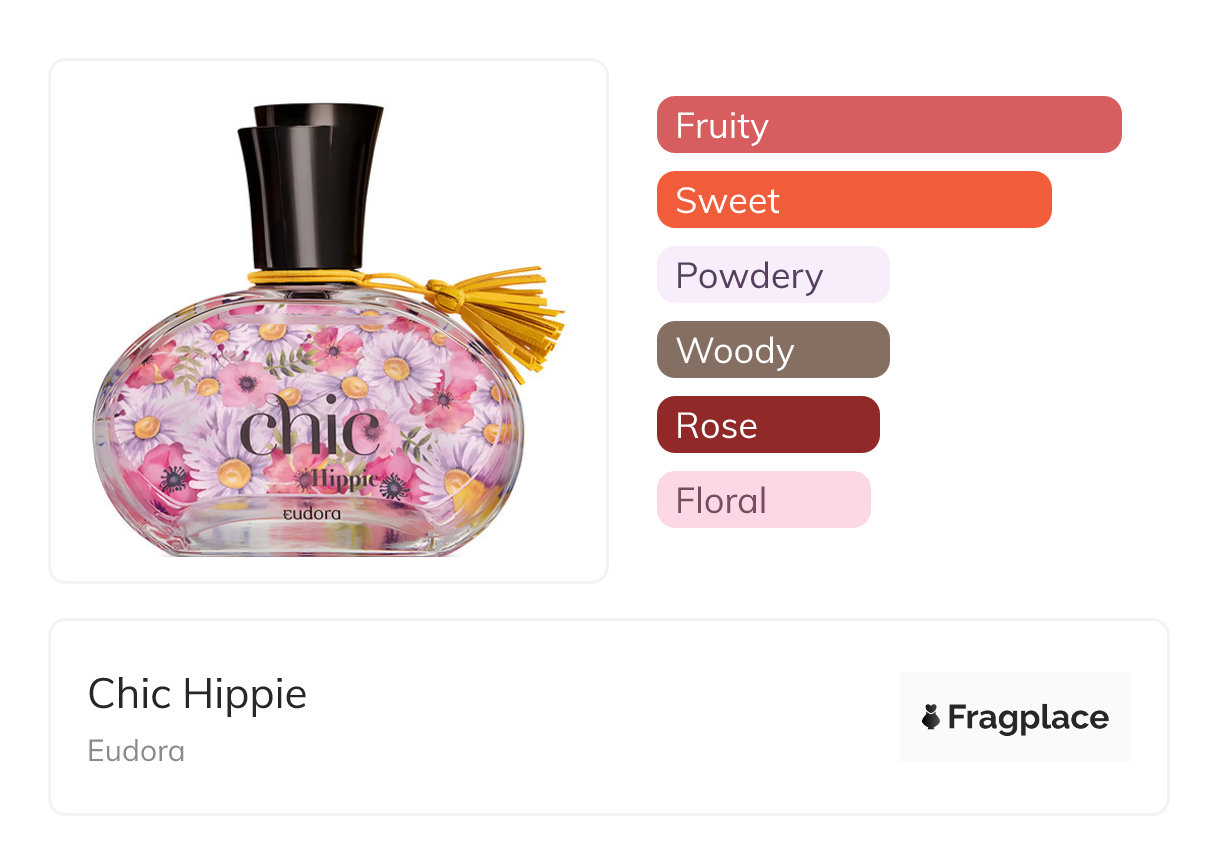1218x864 pixels.
Task: Click the eudora label on bottle base
Action: (311, 513)
